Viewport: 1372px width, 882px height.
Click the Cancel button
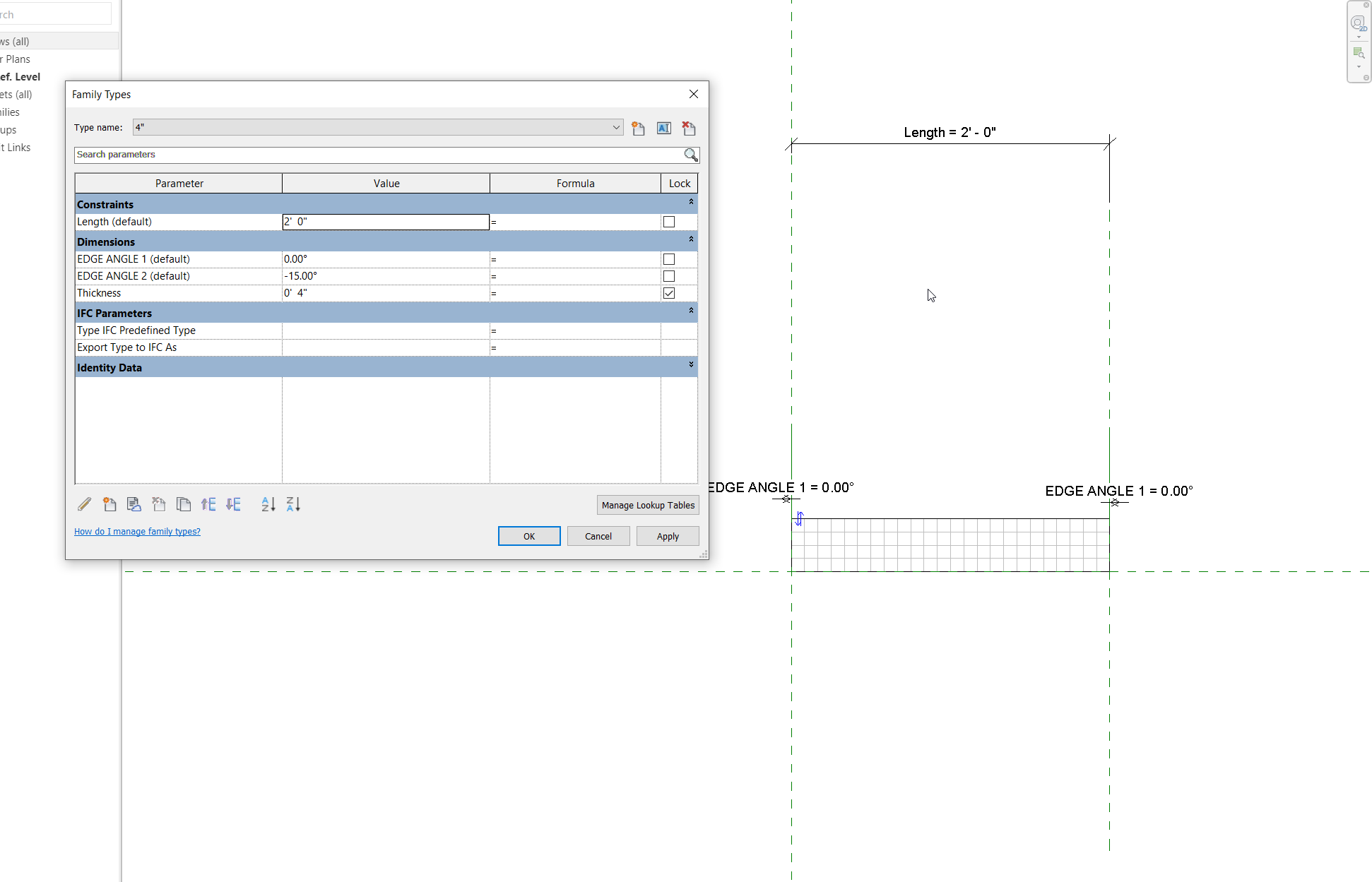click(x=598, y=536)
